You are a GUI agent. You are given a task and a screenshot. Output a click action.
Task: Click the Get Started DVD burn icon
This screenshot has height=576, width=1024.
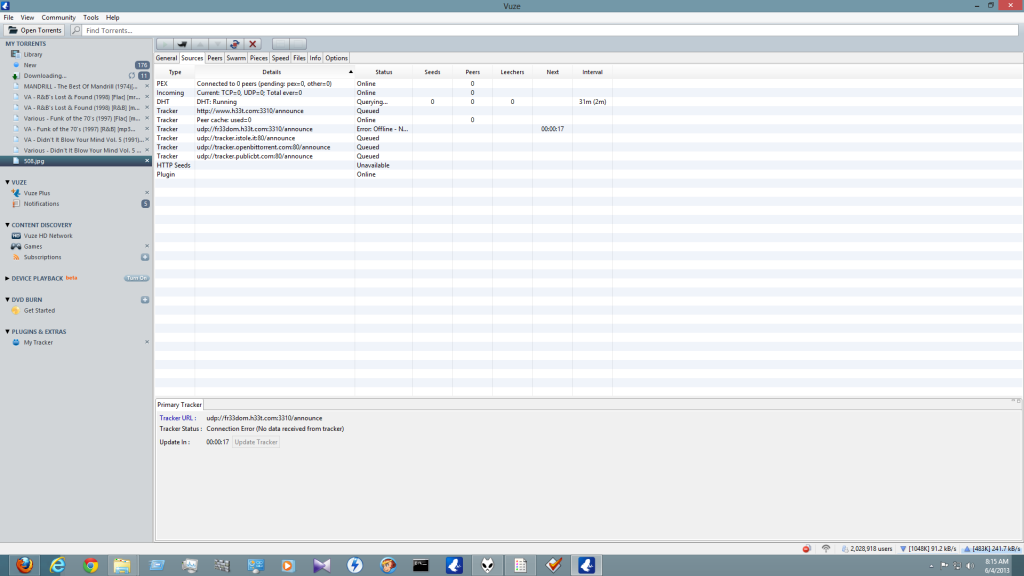pos(16,311)
